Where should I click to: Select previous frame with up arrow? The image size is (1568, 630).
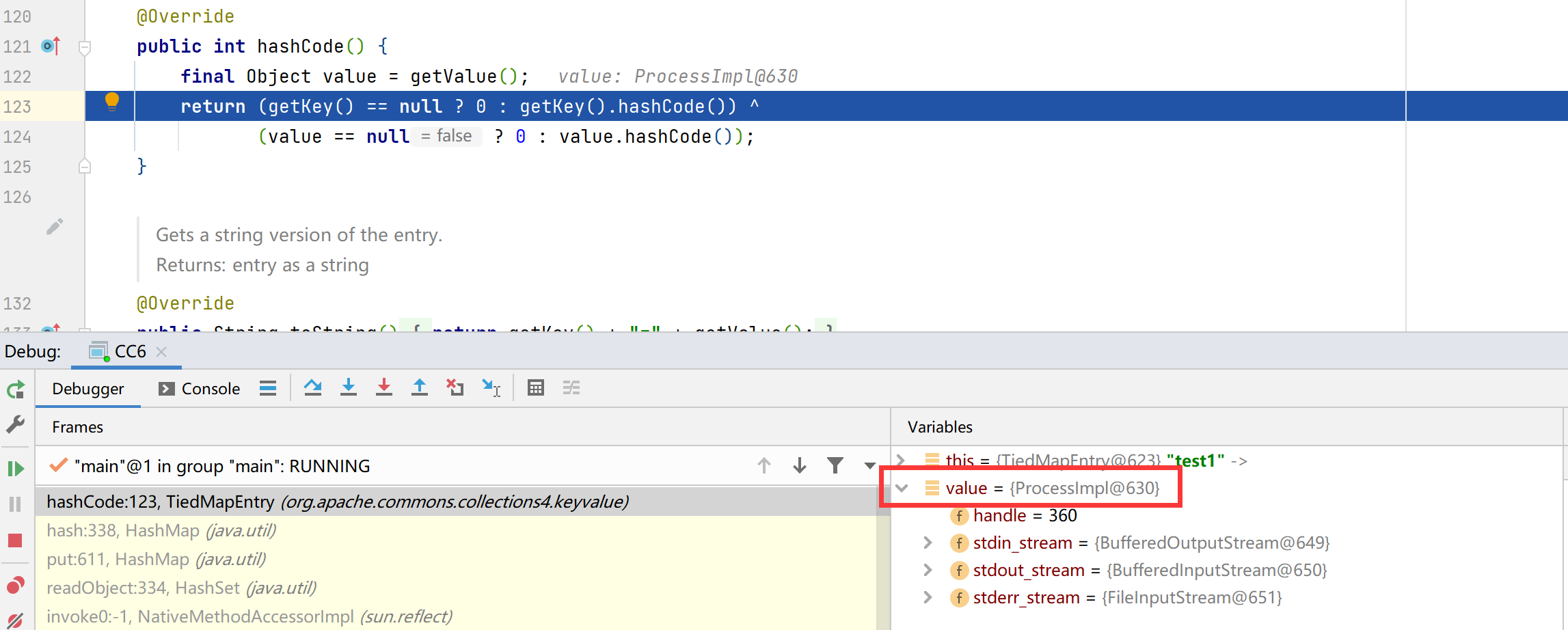point(764,465)
